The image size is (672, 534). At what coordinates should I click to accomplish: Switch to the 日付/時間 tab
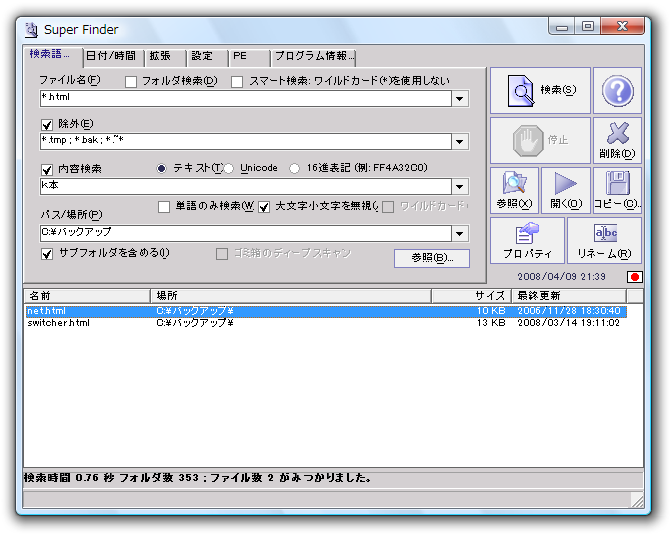[113, 57]
